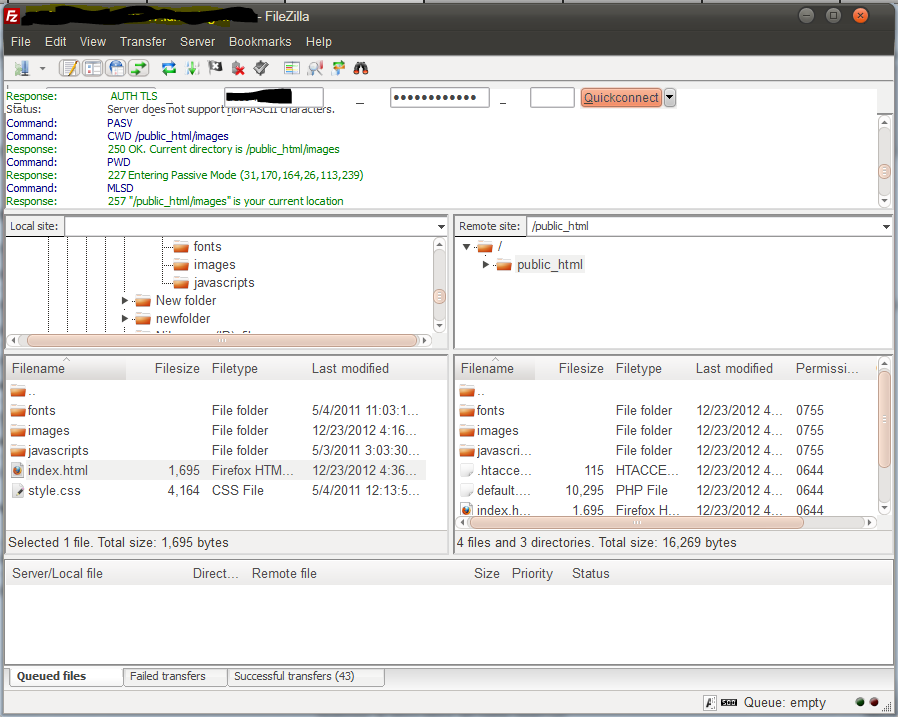
Task: Select the local fonts folder row
Action: click(218, 411)
